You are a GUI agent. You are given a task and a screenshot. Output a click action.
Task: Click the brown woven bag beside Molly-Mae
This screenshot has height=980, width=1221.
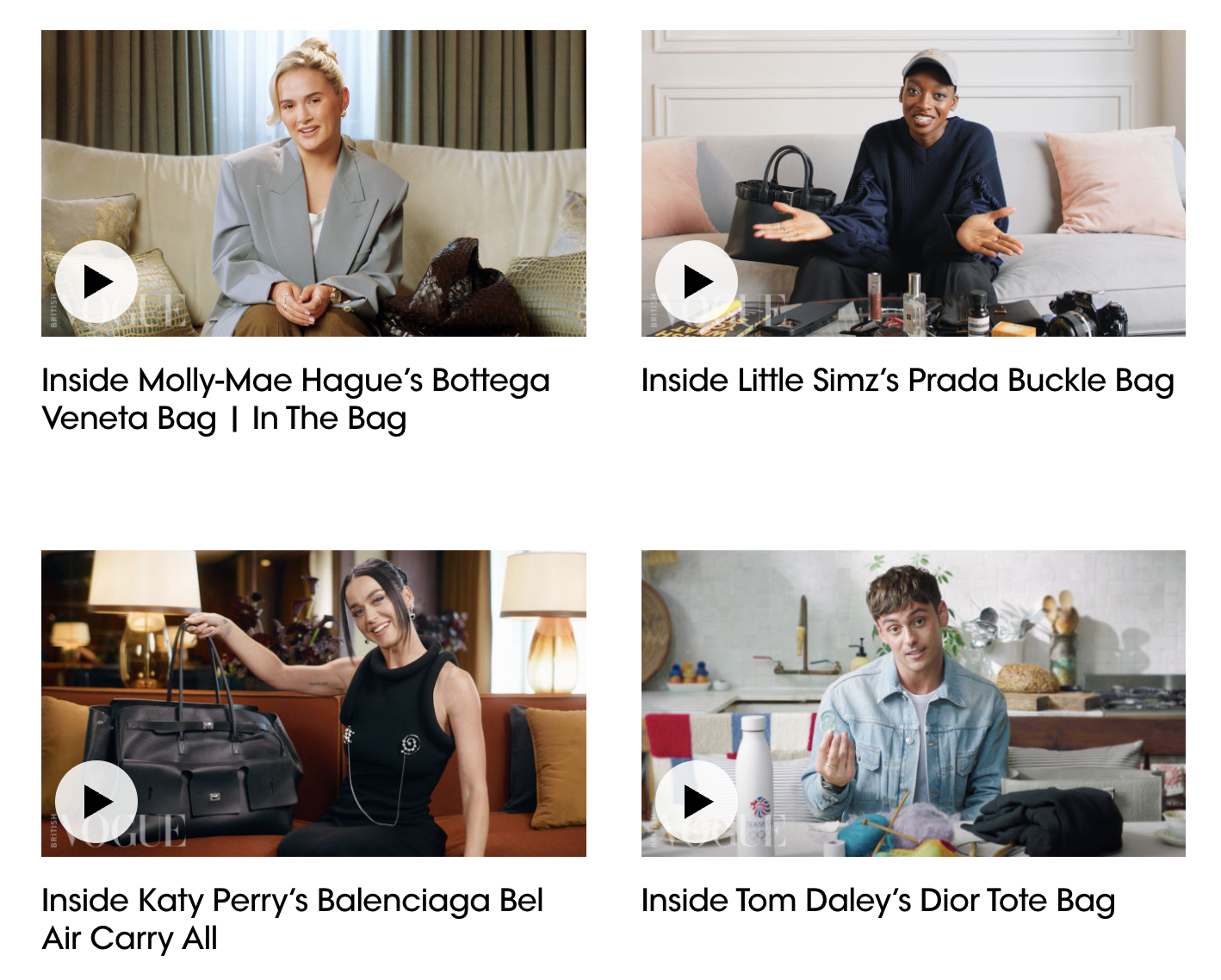point(455,291)
